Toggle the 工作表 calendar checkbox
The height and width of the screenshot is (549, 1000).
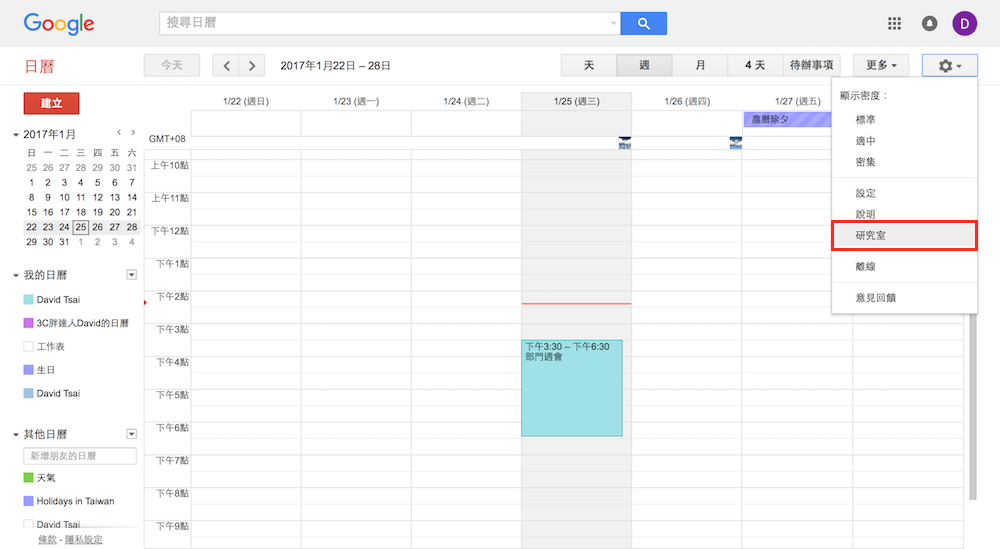[x=29, y=346]
